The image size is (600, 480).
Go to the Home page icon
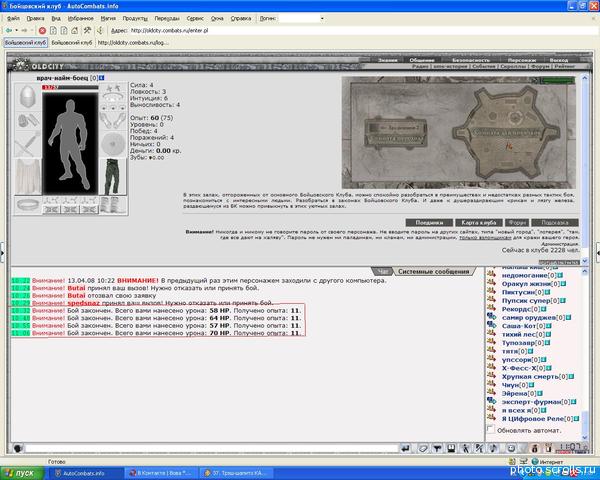tap(75, 30)
